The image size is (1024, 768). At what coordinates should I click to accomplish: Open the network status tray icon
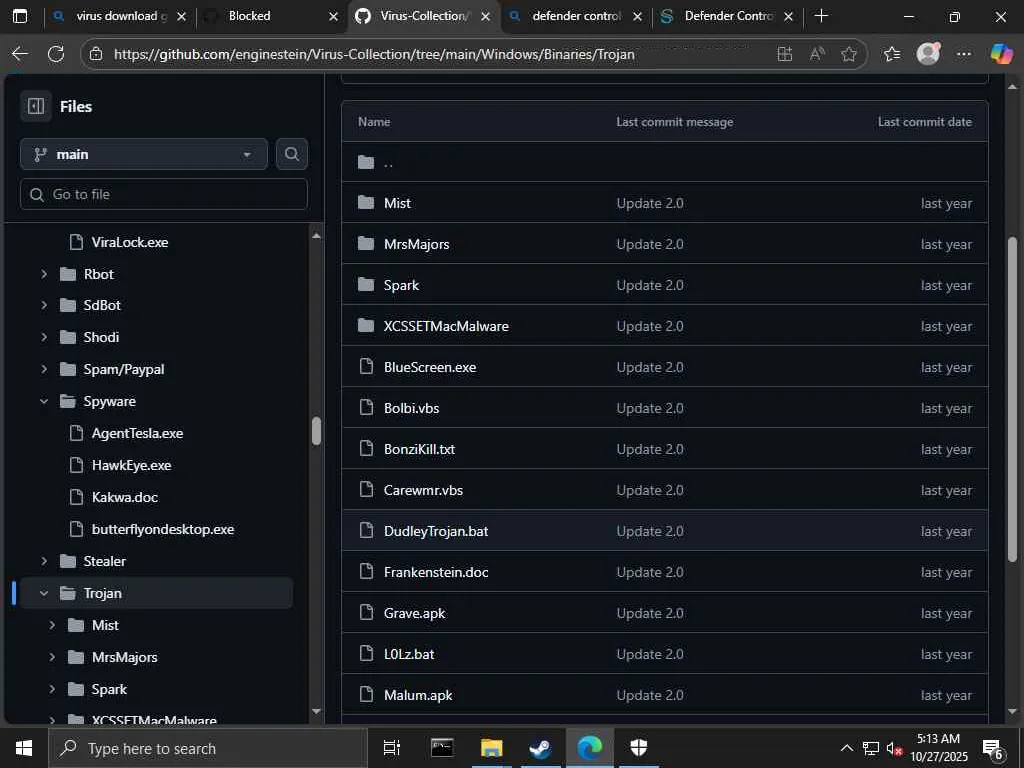(871, 748)
